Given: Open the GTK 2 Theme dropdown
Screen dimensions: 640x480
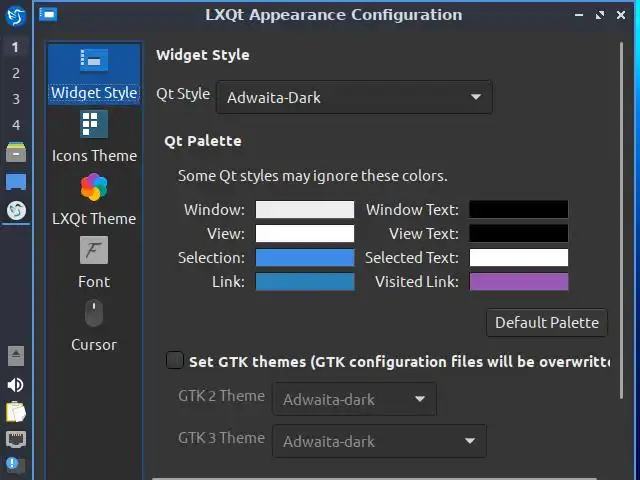Looking at the screenshot, I should [x=354, y=399].
